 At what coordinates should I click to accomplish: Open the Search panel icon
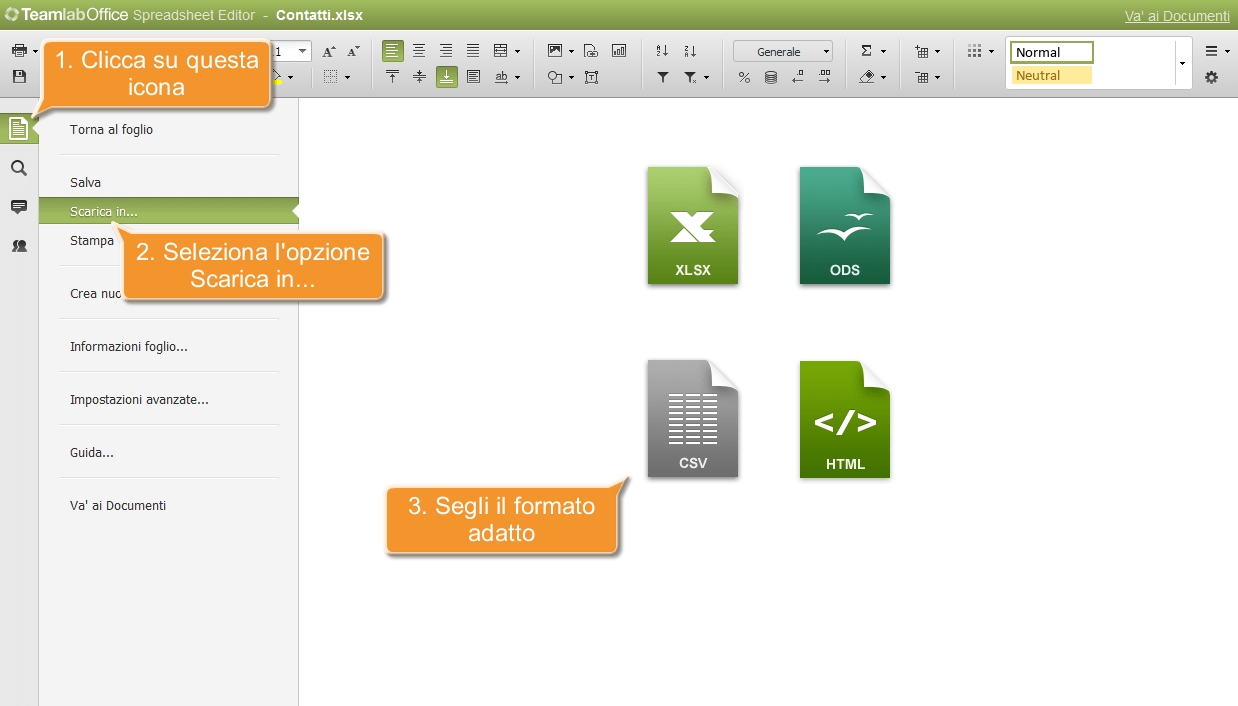[x=18, y=168]
